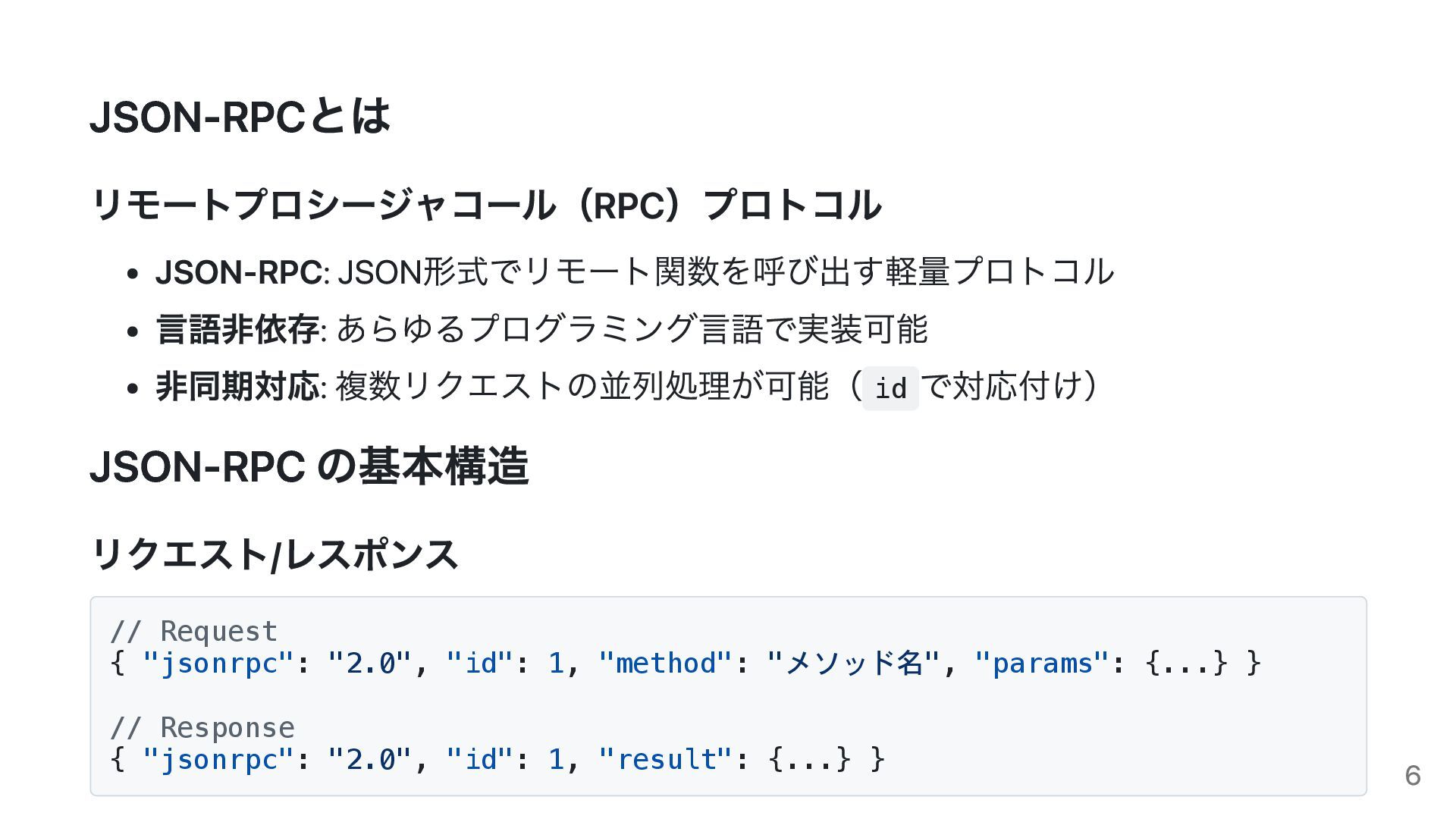Click the JSON-RPC の基本構造 heading
Image resolution: width=1456 pixels, height=819 pixels.
pos(309,466)
